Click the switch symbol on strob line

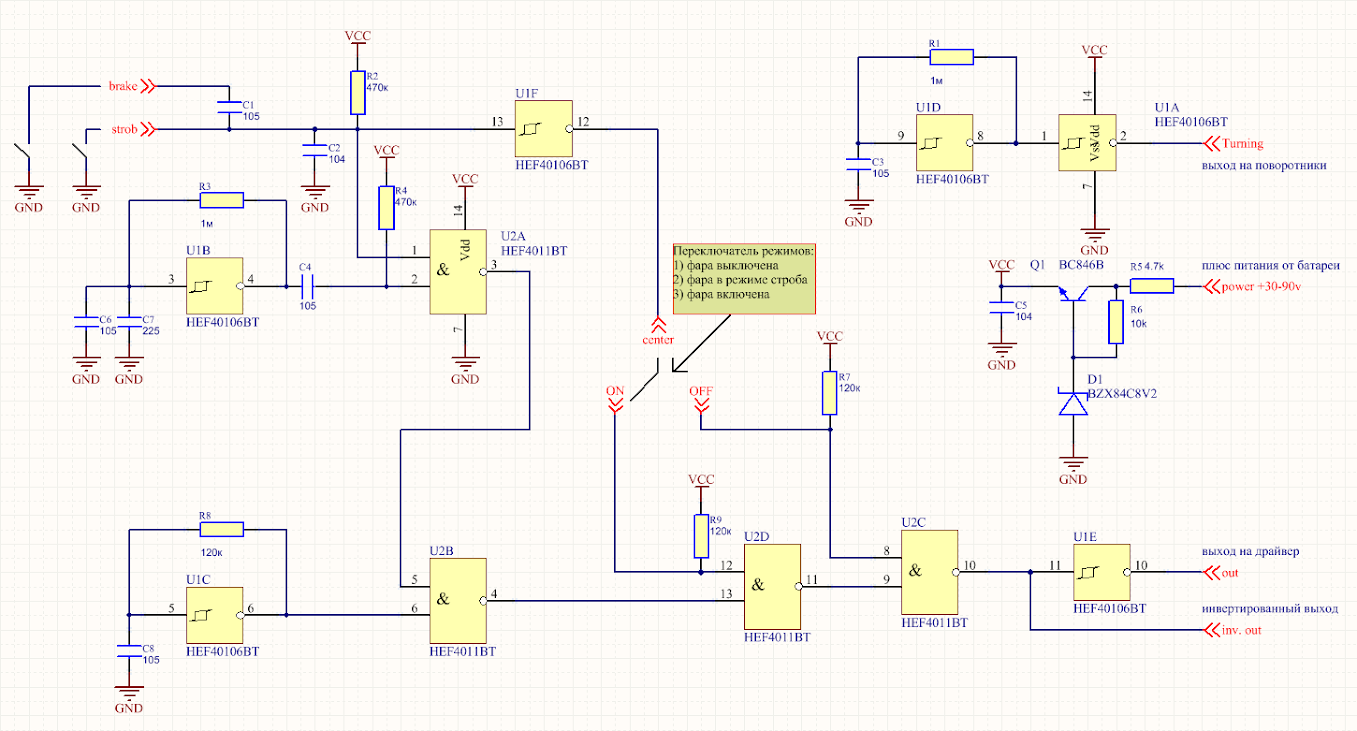pos(80,158)
